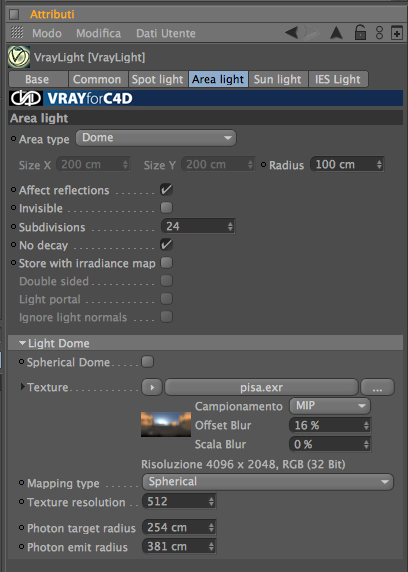Click the Risoluzione 4096 x 2048 text
Image resolution: width=408 pixels, height=572 pixels.
click(243, 464)
